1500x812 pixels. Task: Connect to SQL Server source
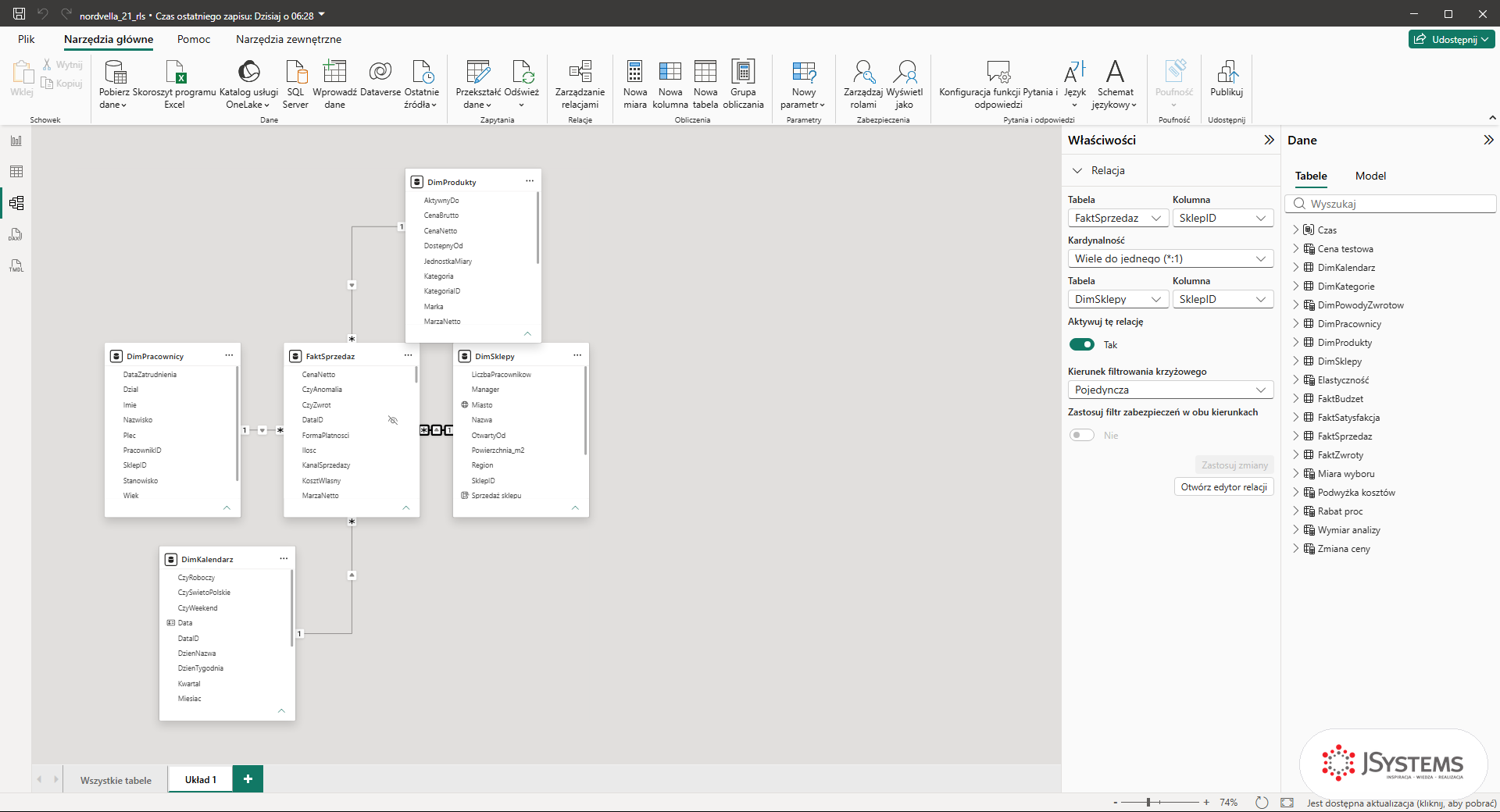[295, 84]
